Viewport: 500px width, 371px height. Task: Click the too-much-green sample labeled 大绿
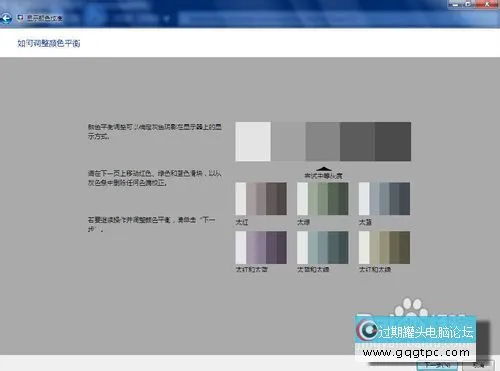[323, 199]
